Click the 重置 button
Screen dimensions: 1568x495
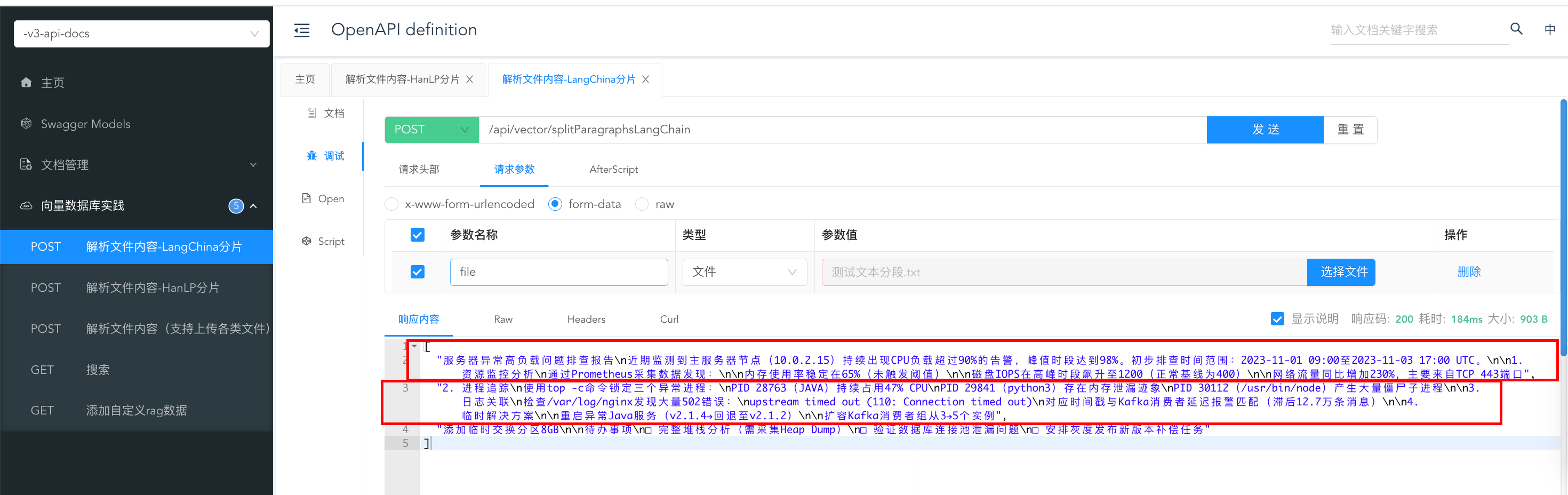tap(1350, 130)
